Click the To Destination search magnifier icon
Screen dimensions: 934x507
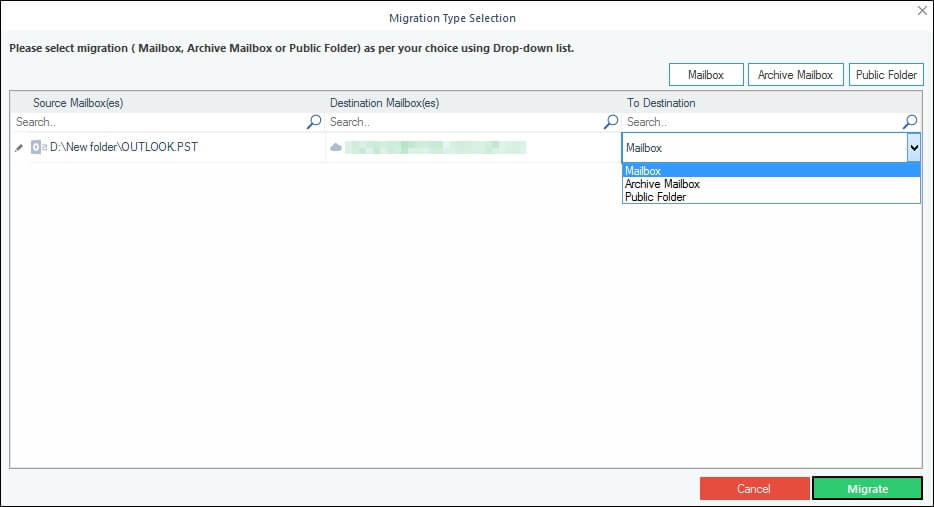(x=910, y=122)
